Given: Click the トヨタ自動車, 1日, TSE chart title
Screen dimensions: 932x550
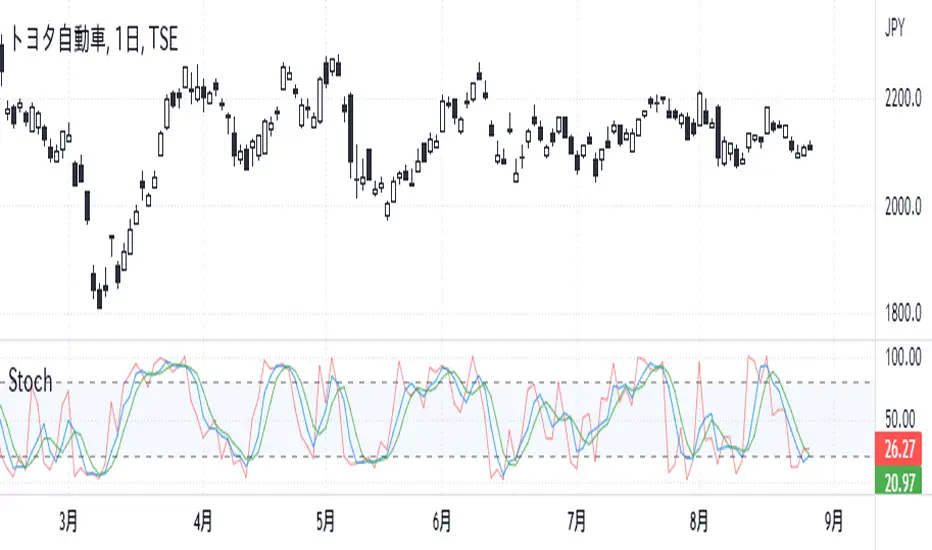Looking at the screenshot, I should (x=94, y=39).
